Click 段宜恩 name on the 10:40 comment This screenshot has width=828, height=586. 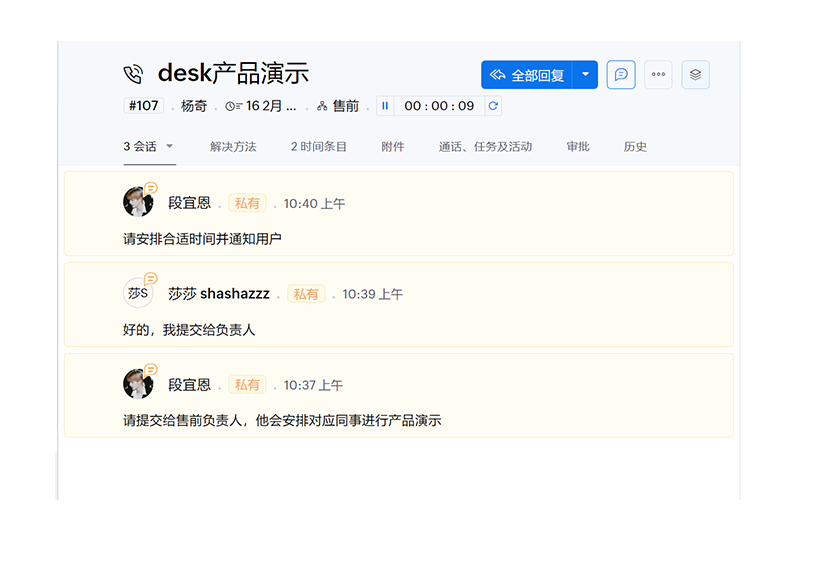190,203
